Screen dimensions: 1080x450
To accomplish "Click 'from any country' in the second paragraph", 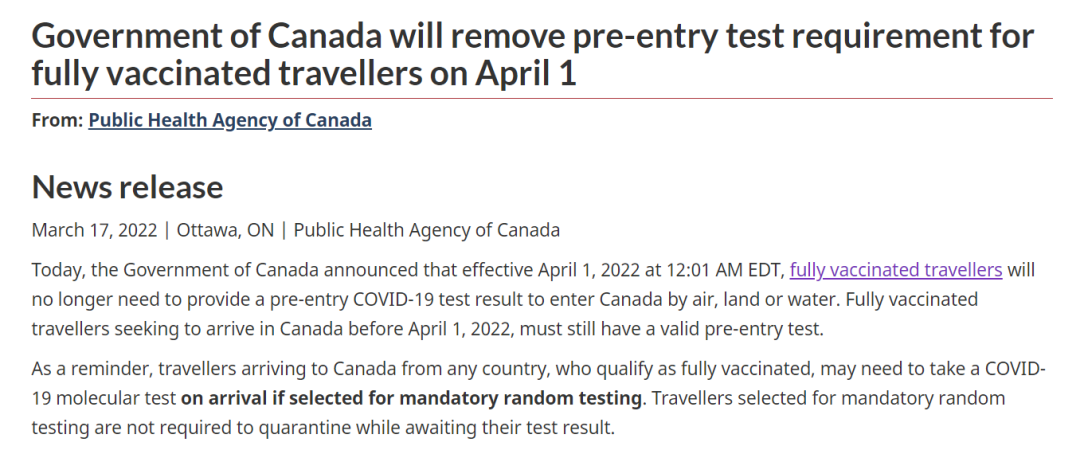I will [475, 369].
